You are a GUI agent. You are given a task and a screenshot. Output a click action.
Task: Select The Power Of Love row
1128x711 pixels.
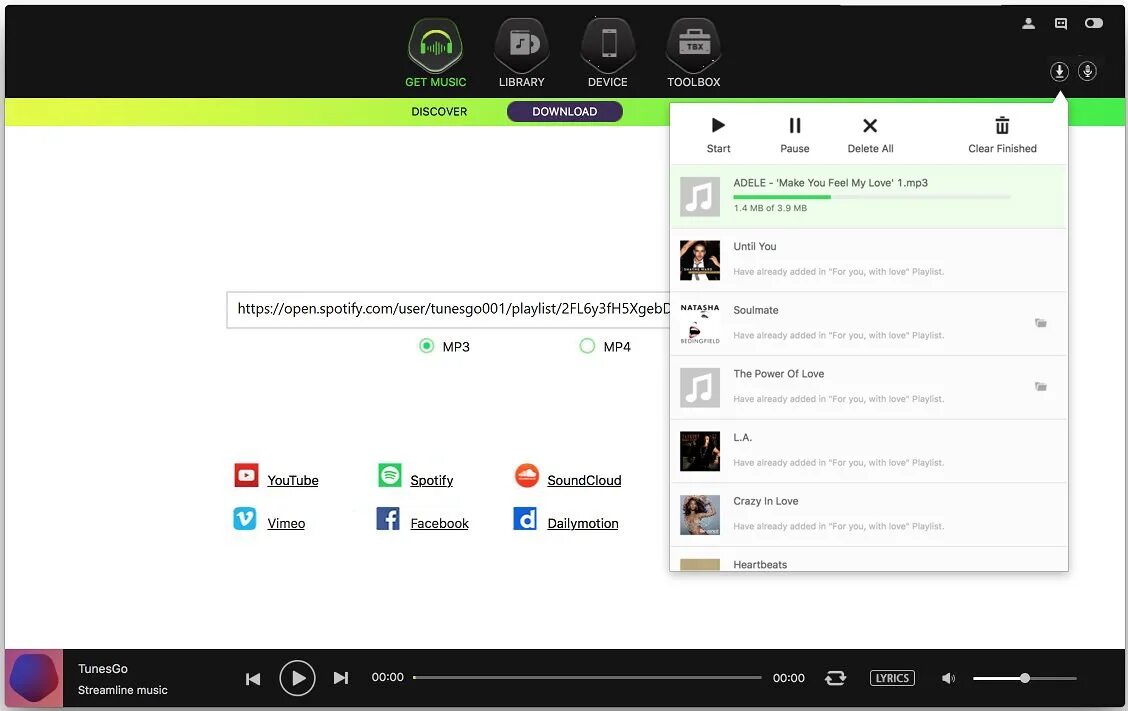click(868, 387)
